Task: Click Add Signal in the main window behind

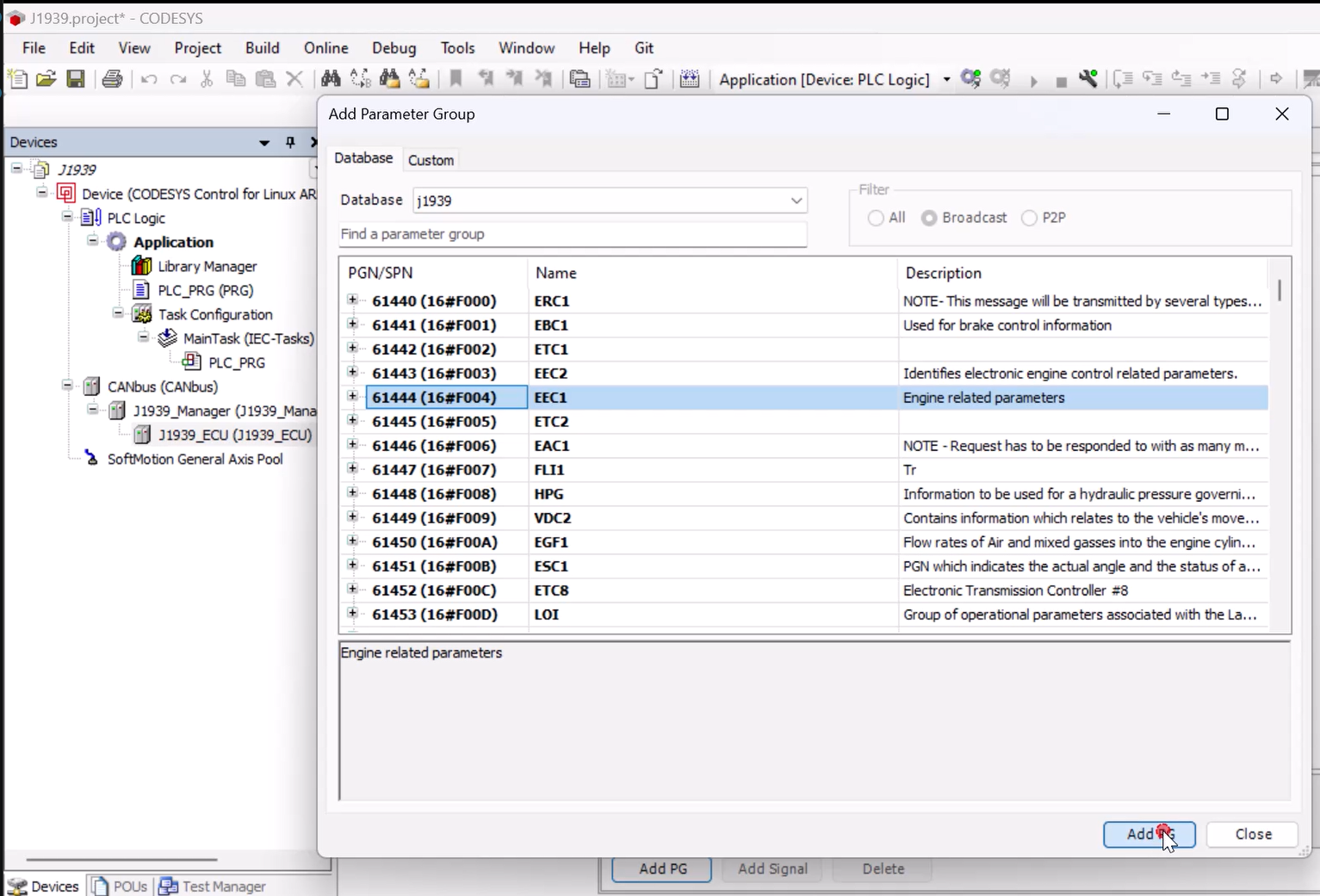Action: tap(772, 869)
